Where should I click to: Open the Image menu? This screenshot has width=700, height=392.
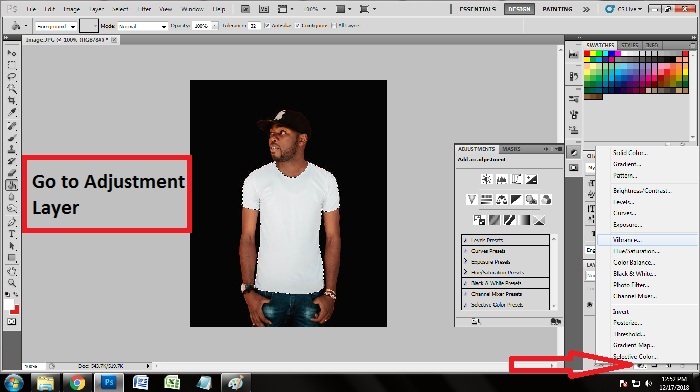tap(71, 9)
